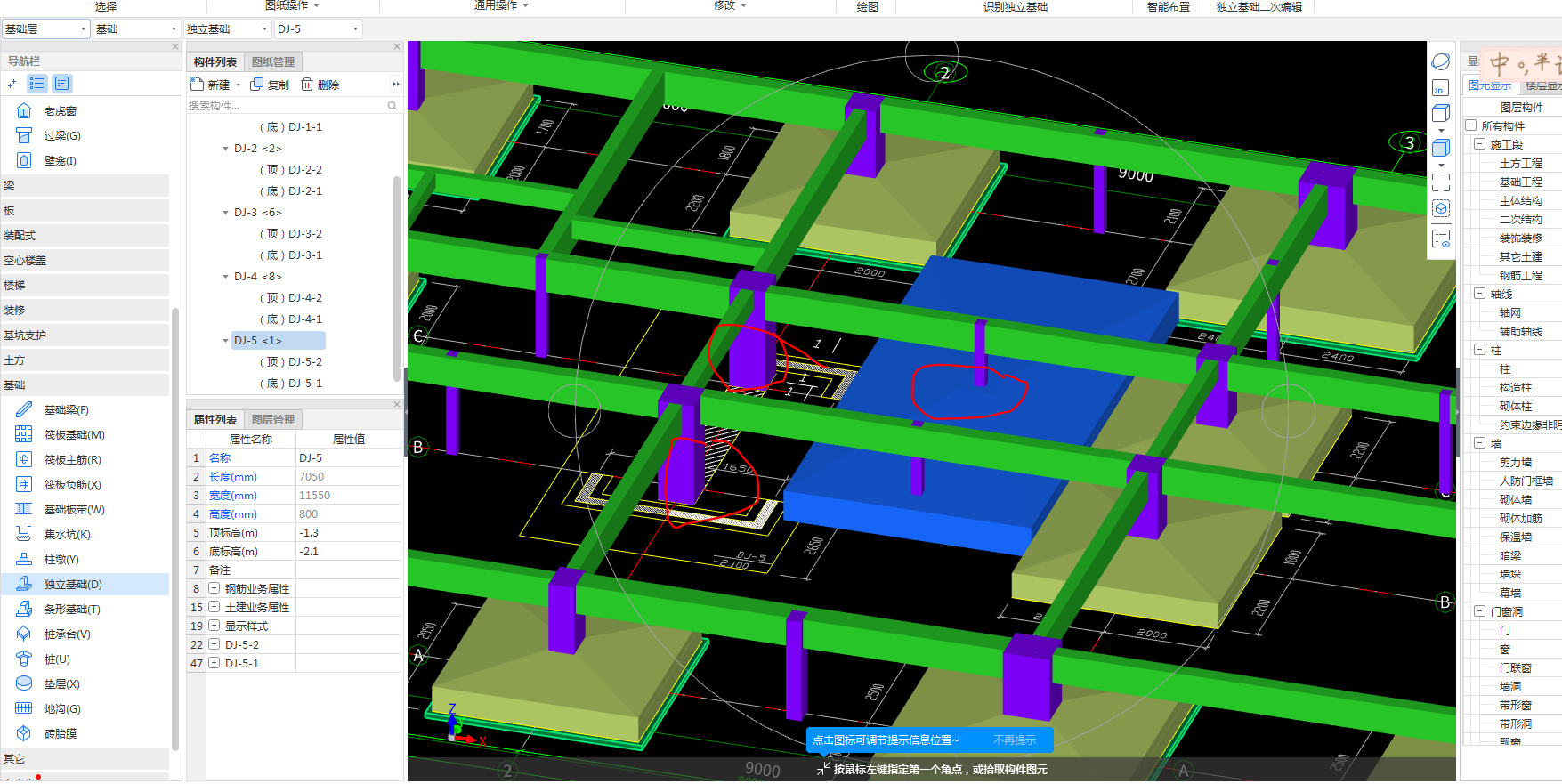Collapse the DJ-3 <6> tree node
The height and width of the screenshot is (784, 1562).
(x=225, y=213)
